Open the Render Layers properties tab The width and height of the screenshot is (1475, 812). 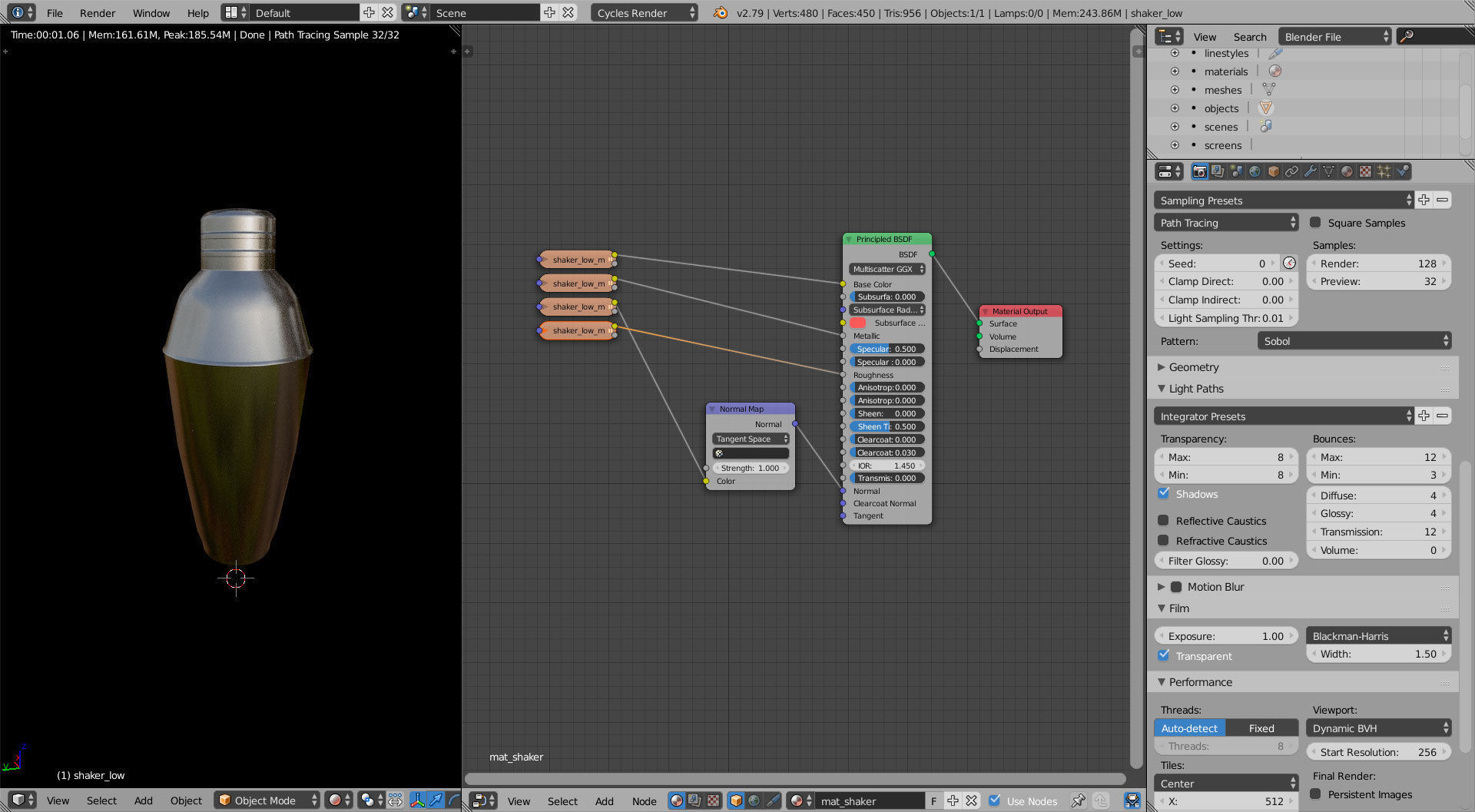[1218, 171]
